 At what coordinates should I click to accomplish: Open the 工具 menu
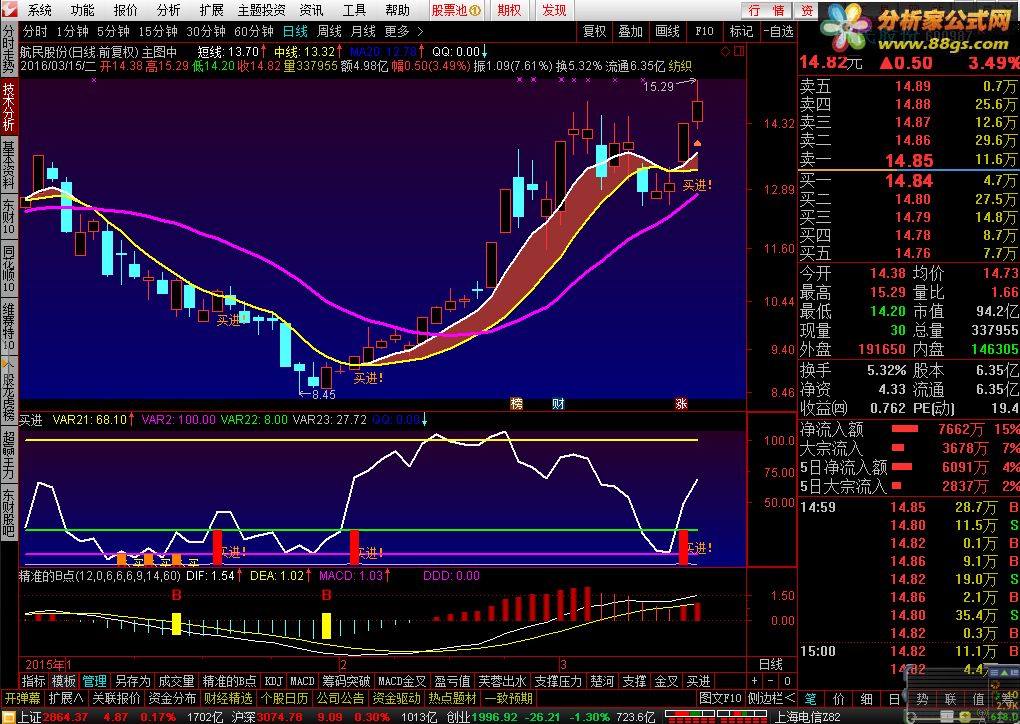click(355, 10)
